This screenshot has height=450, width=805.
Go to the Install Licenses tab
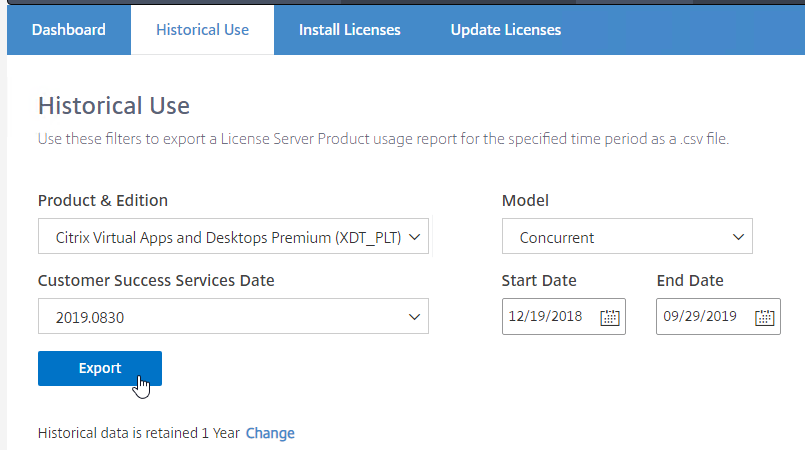pyautogui.click(x=350, y=30)
